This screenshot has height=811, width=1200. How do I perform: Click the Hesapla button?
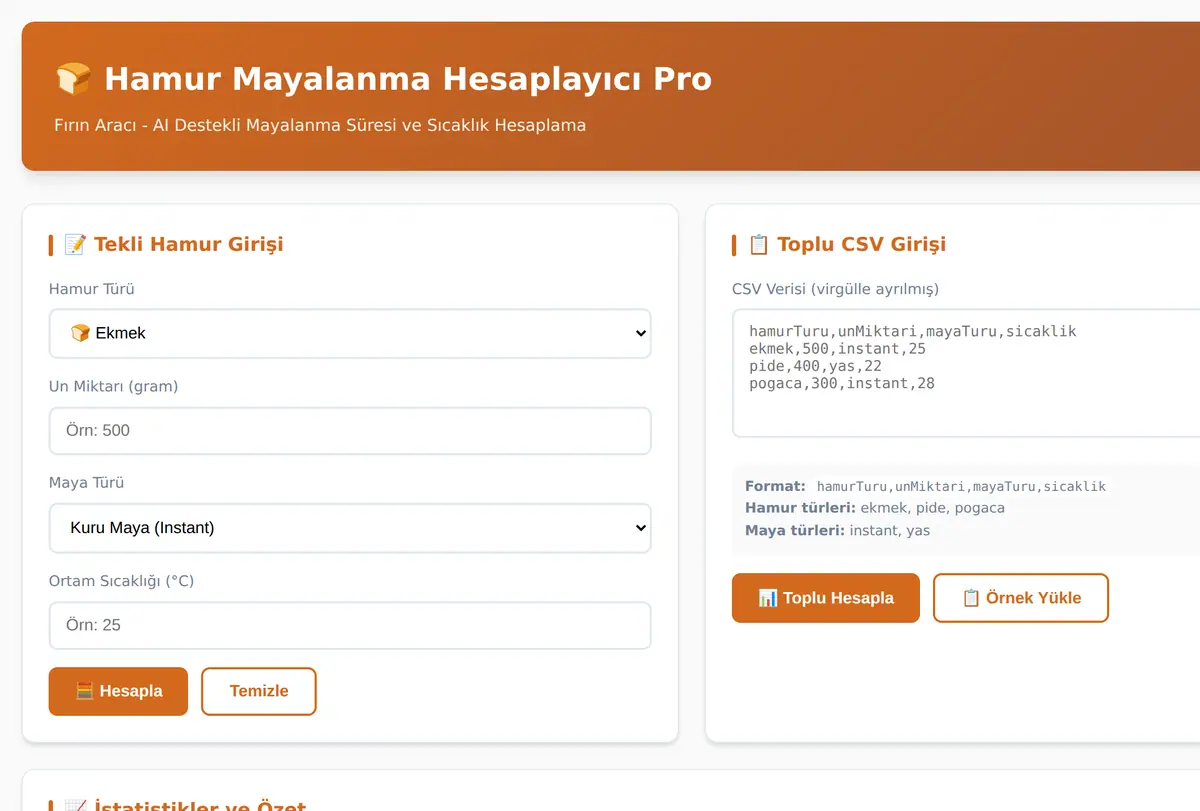click(x=118, y=691)
